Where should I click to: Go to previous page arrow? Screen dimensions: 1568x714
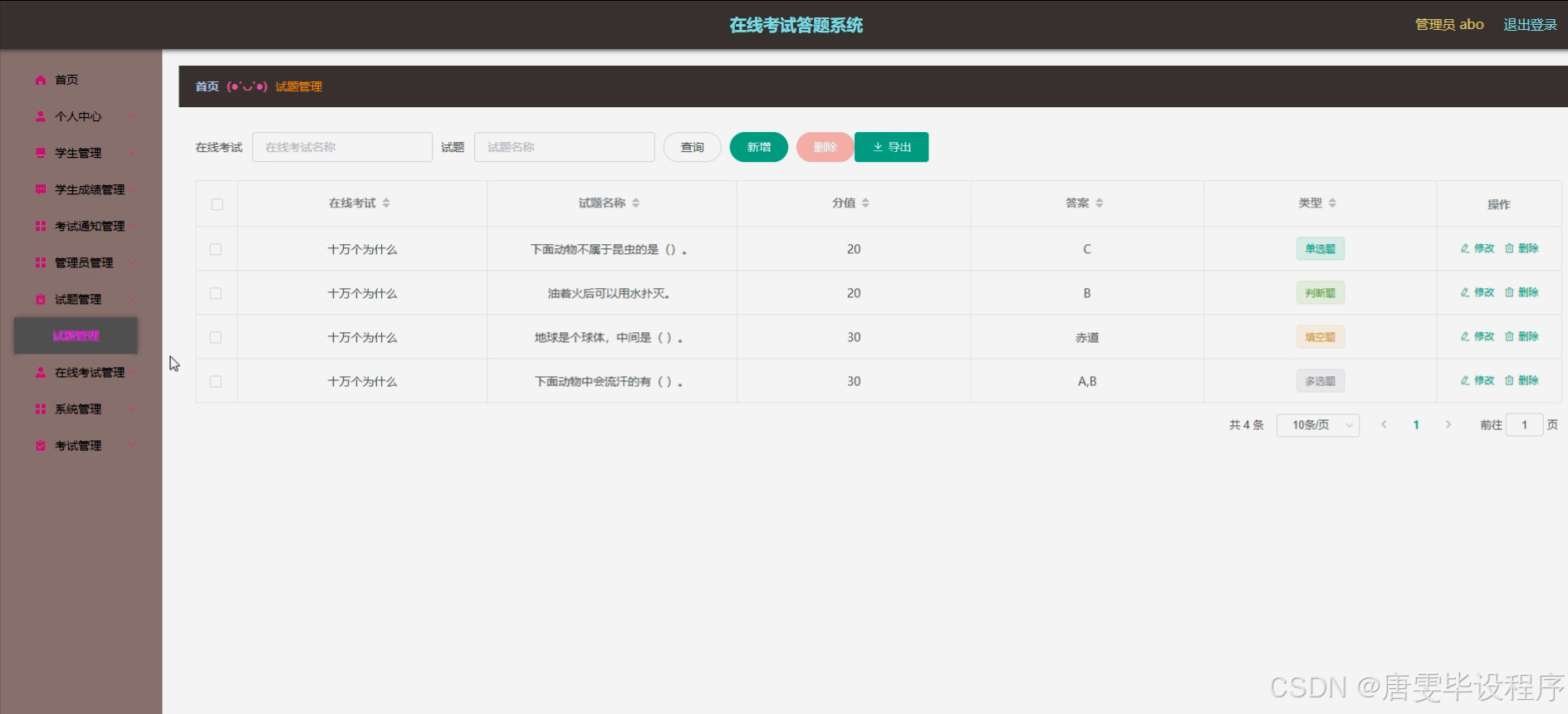click(1384, 424)
